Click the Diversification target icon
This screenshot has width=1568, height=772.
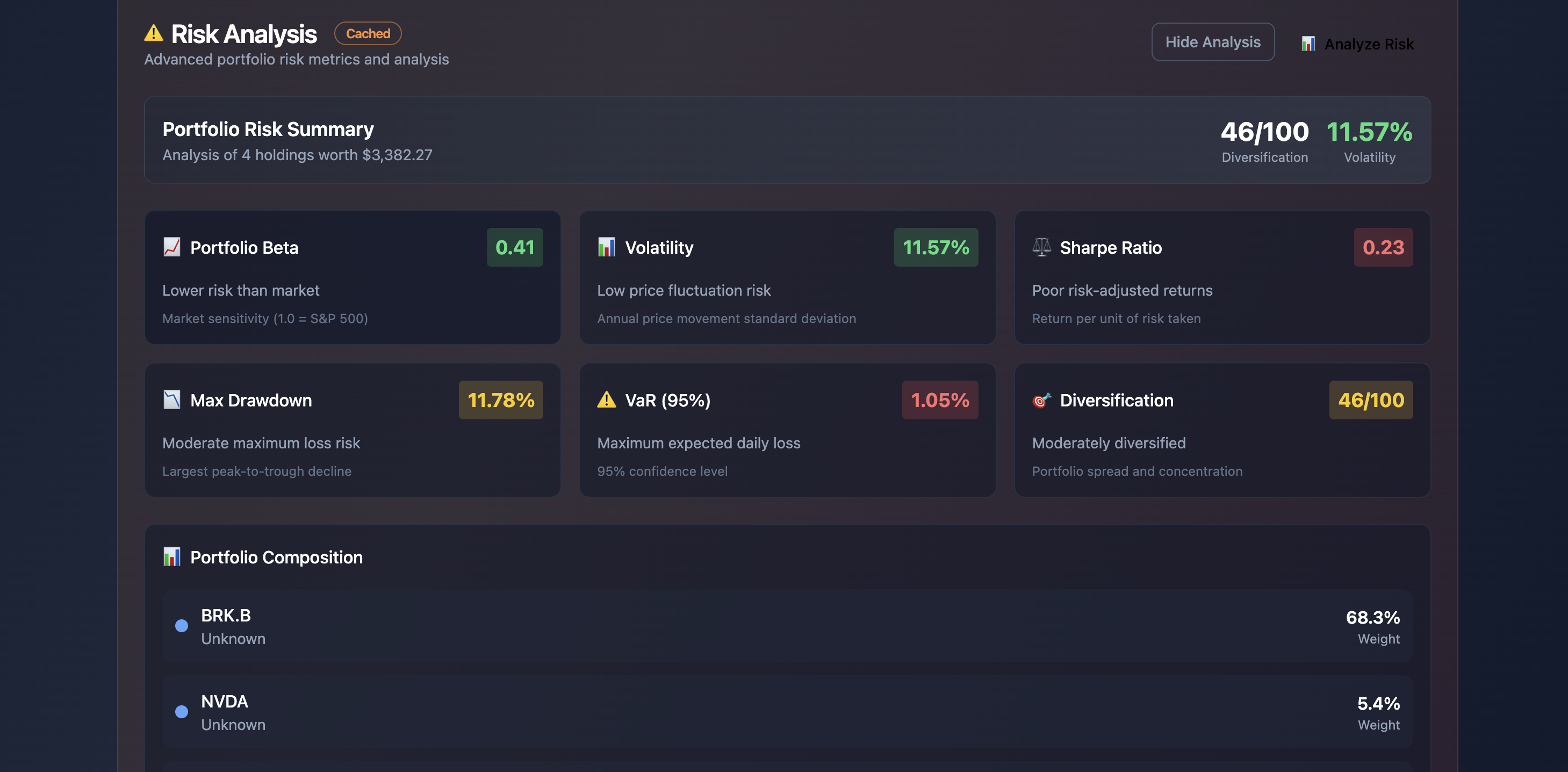[x=1041, y=400]
